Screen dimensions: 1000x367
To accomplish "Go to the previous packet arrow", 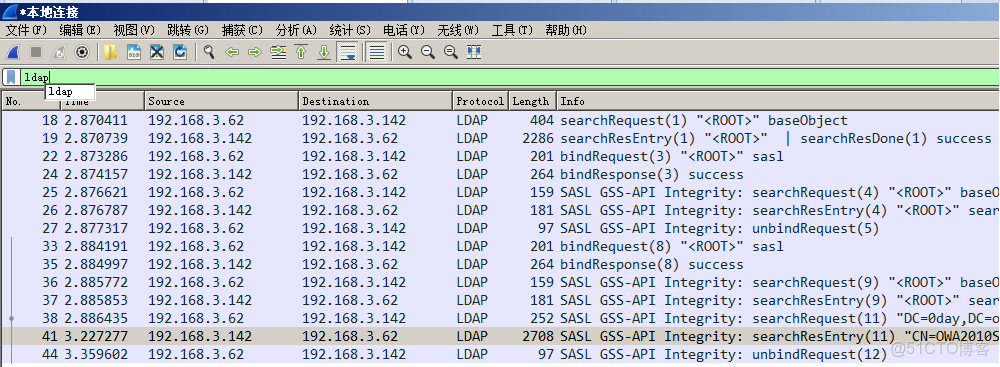I will click(232, 52).
